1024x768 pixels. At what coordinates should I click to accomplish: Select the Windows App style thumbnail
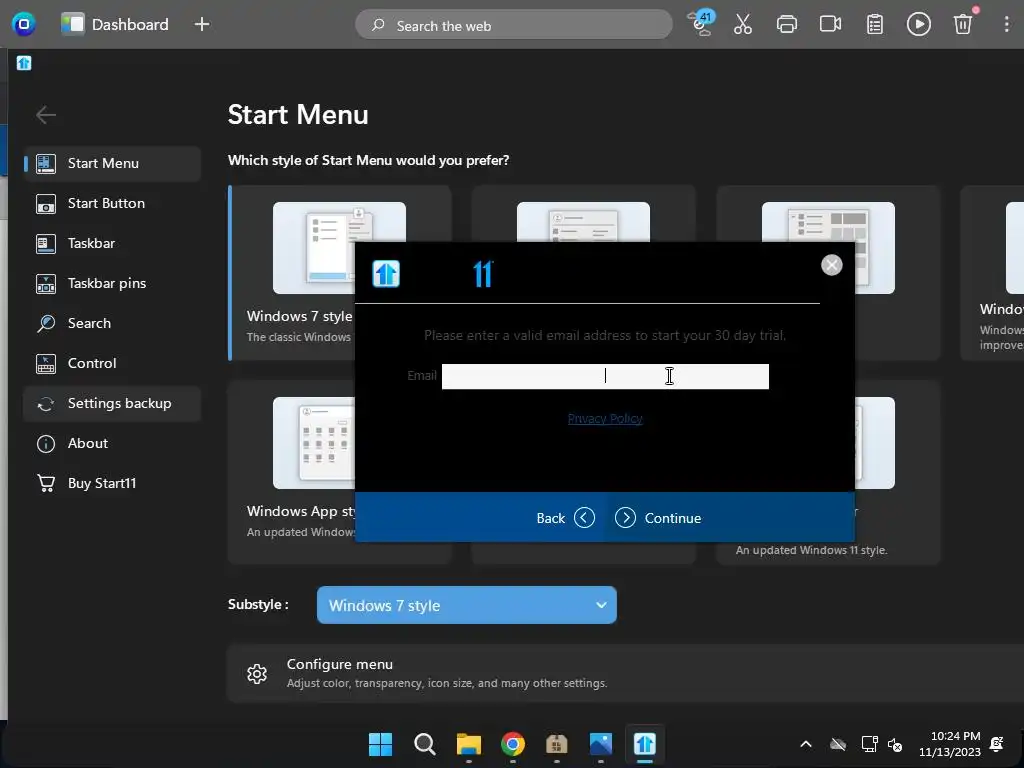click(x=314, y=443)
